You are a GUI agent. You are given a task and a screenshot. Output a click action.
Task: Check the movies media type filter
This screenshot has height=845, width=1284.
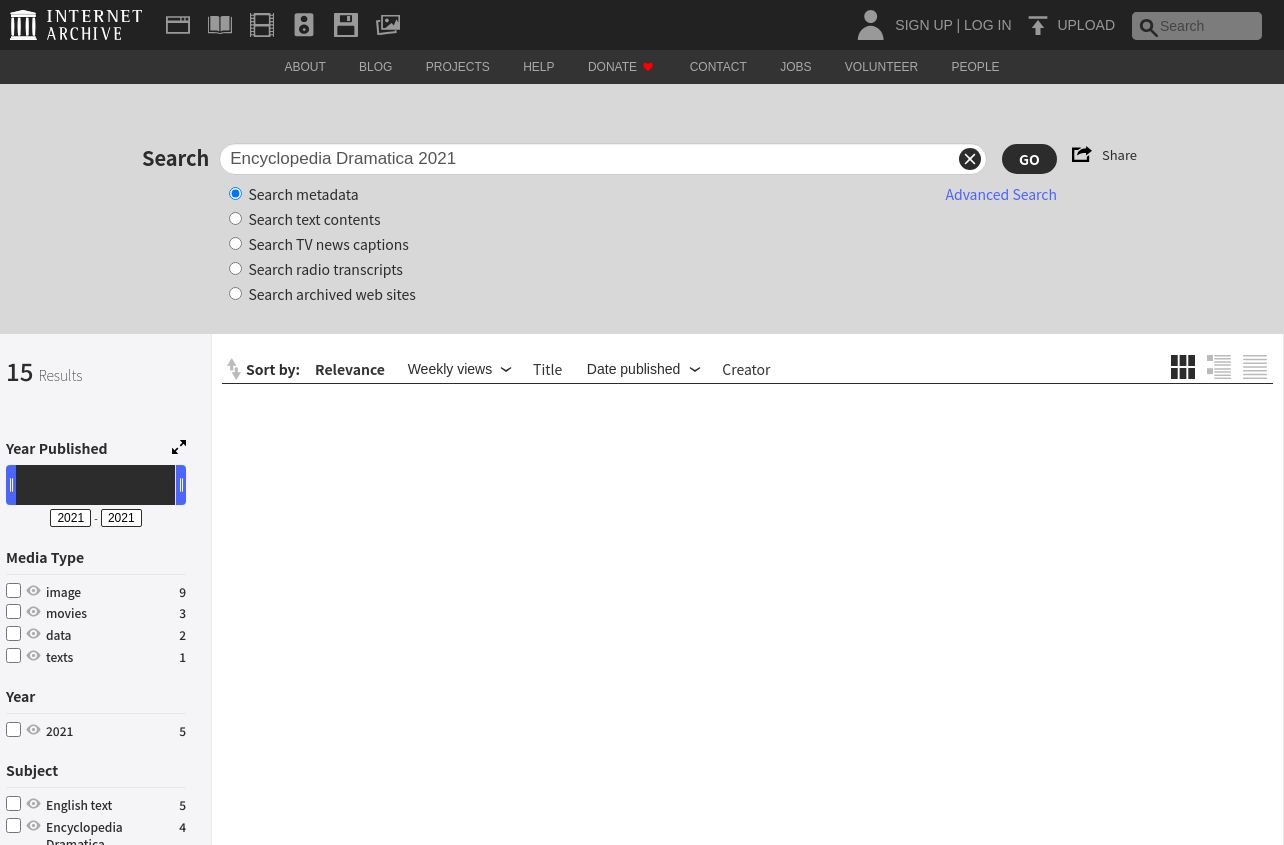[x=13, y=611]
